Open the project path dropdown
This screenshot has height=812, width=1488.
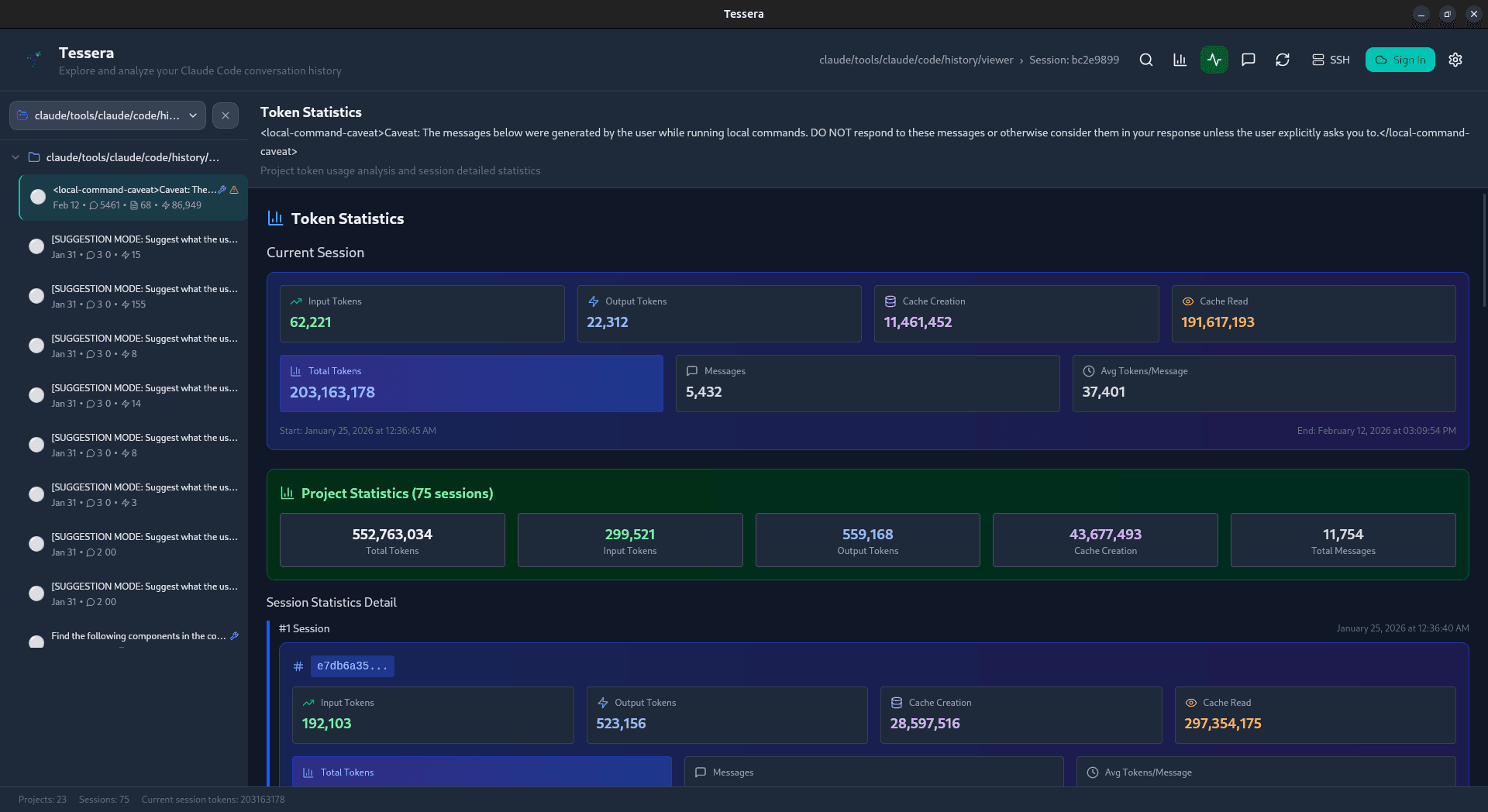point(108,115)
